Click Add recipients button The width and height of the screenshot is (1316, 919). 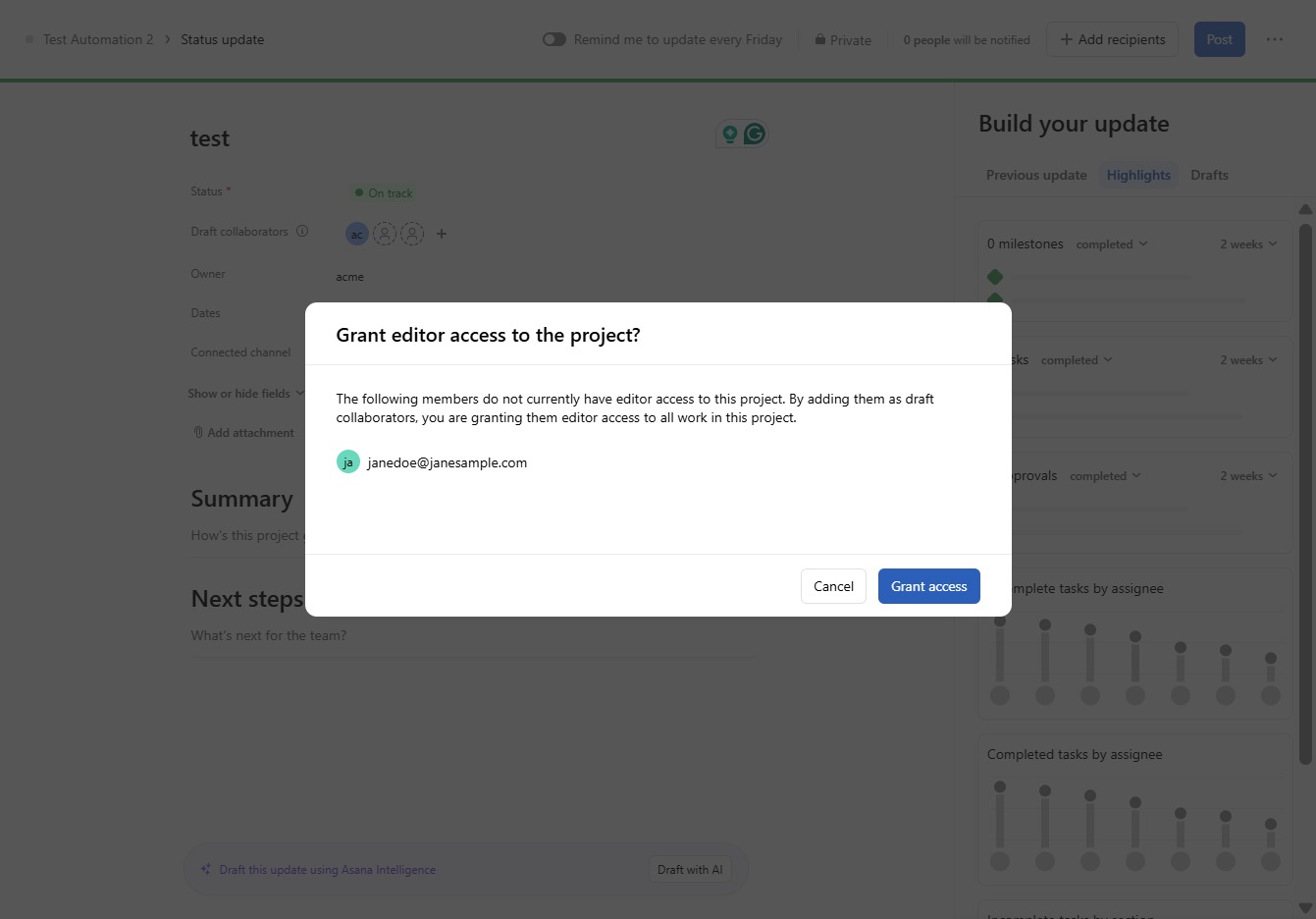coord(1112,39)
